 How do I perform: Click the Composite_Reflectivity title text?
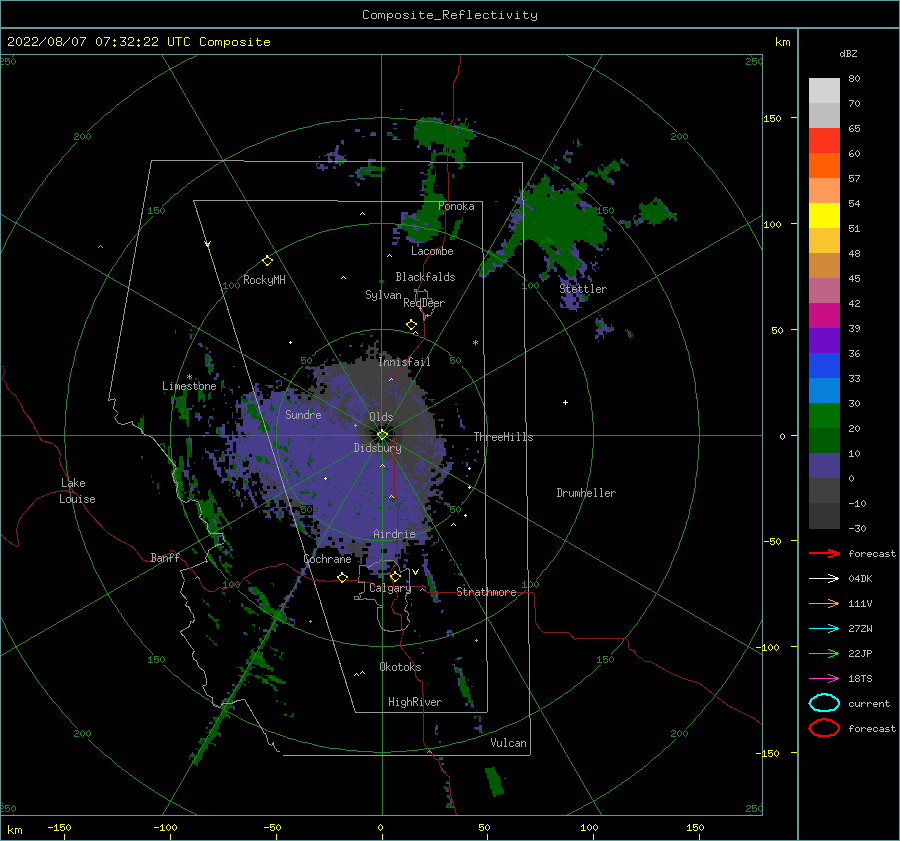point(450,15)
